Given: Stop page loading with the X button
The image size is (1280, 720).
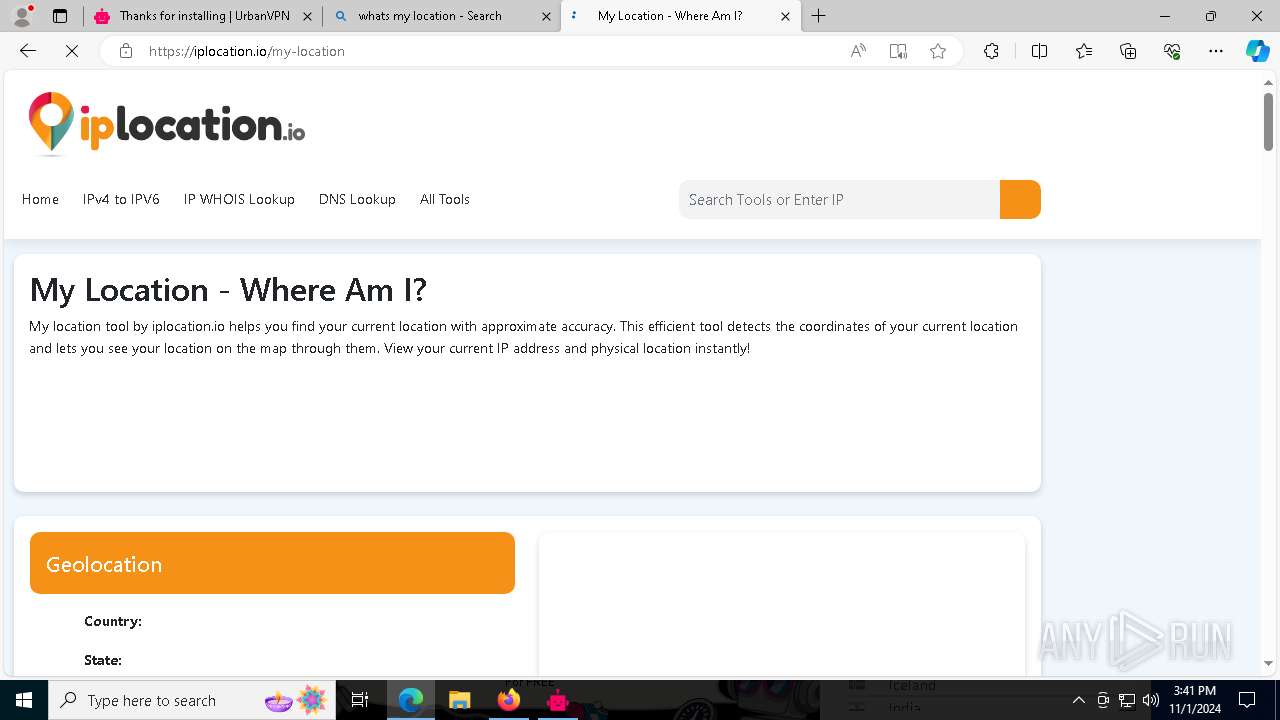Looking at the screenshot, I should (x=72, y=51).
